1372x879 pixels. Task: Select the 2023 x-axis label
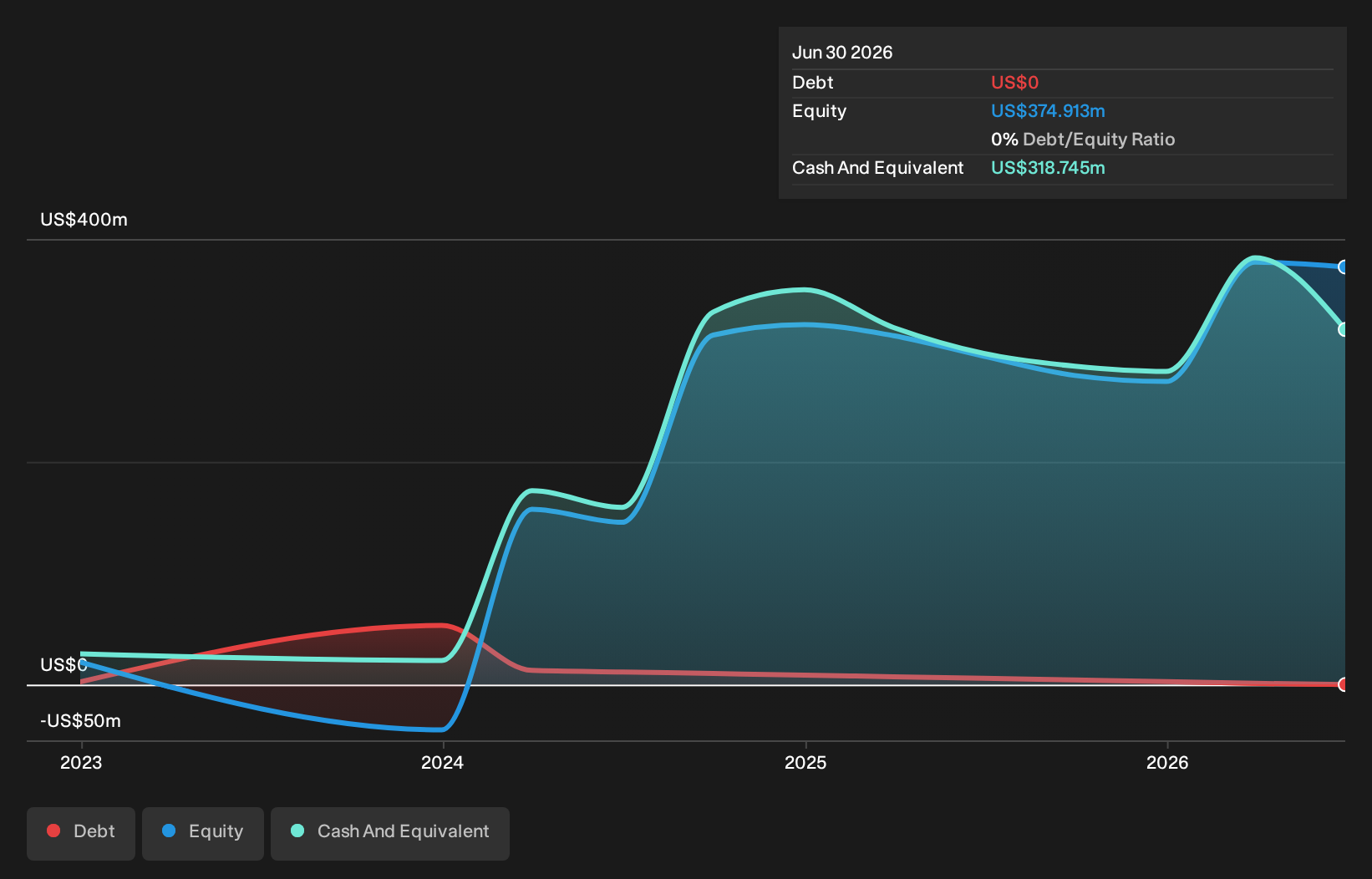[x=81, y=762]
